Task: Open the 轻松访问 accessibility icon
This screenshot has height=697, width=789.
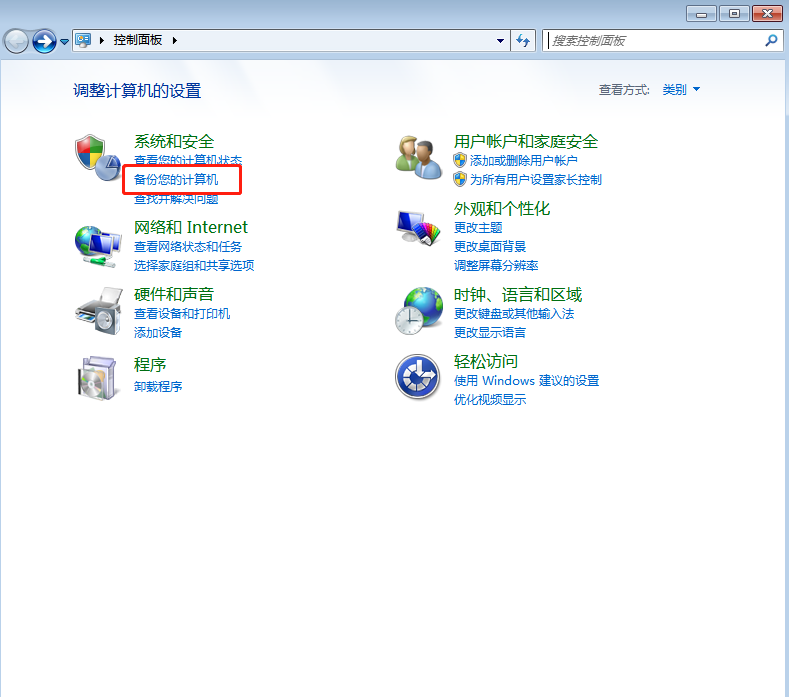Action: 418,377
